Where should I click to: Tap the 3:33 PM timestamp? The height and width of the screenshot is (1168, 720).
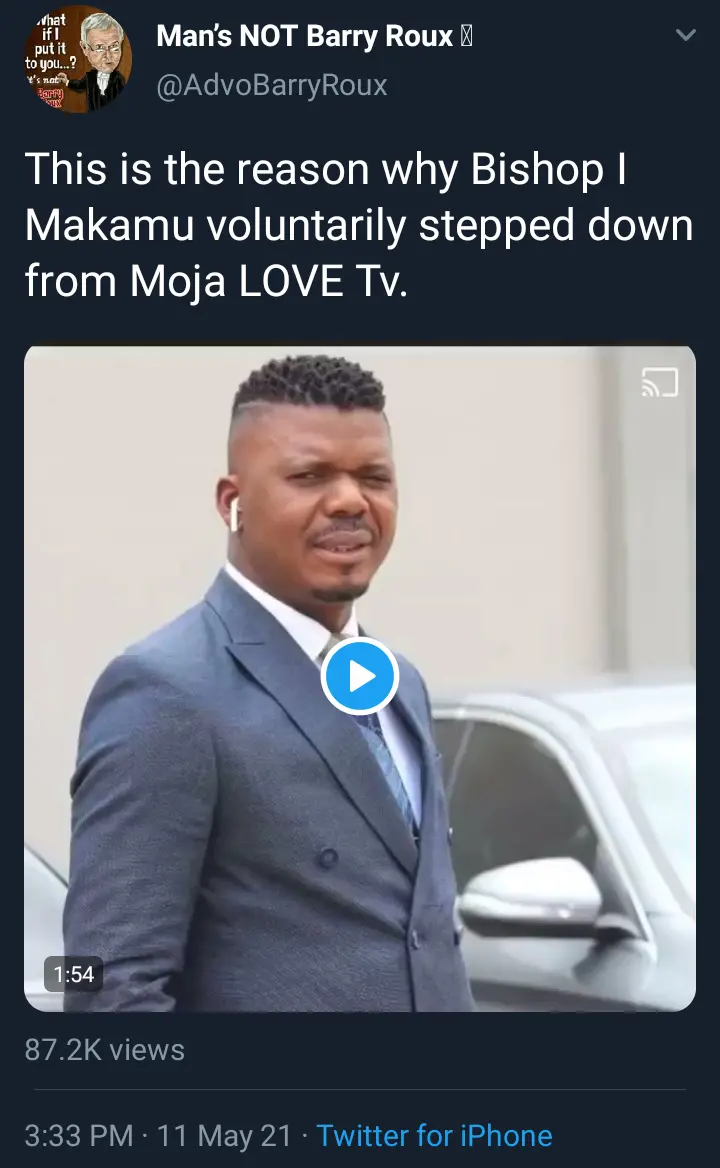tap(79, 1136)
